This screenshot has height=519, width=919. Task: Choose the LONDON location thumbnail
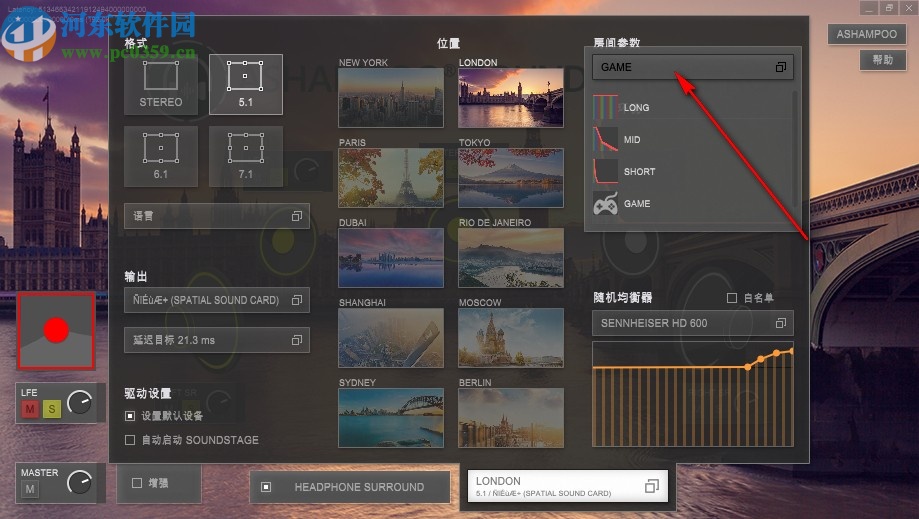pos(510,97)
